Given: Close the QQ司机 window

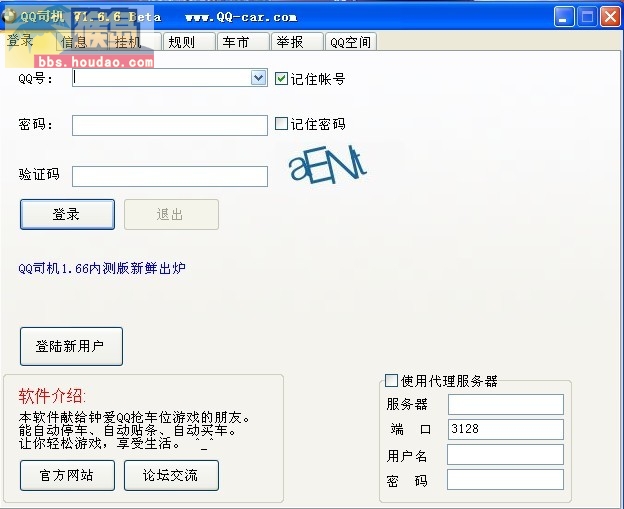Looking at the screenshot, I should (x=610, y=17).
